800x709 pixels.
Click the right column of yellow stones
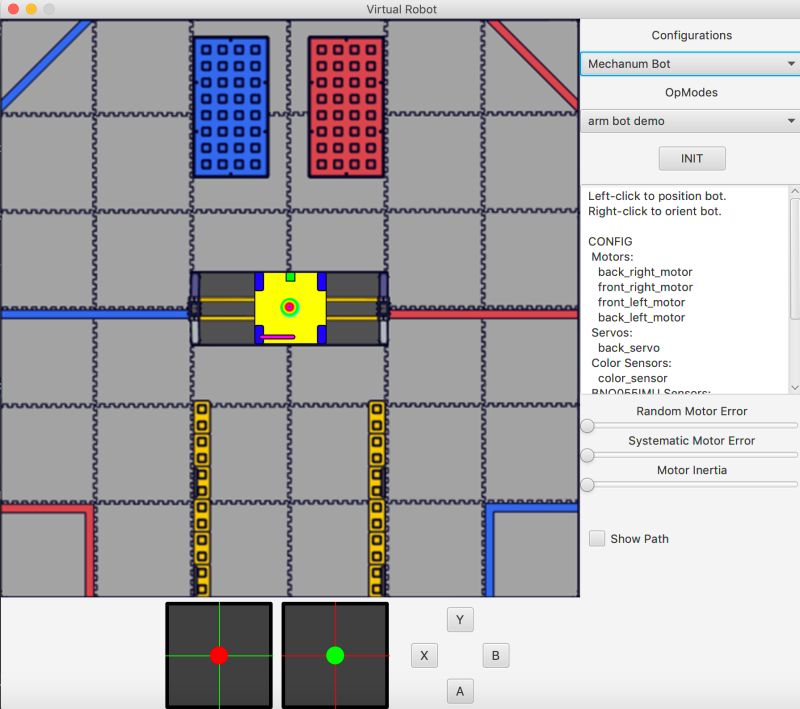(x=377, y=498)
